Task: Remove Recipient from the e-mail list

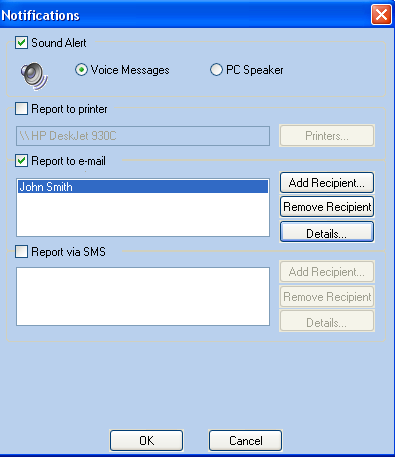Action: pos(327,207)
